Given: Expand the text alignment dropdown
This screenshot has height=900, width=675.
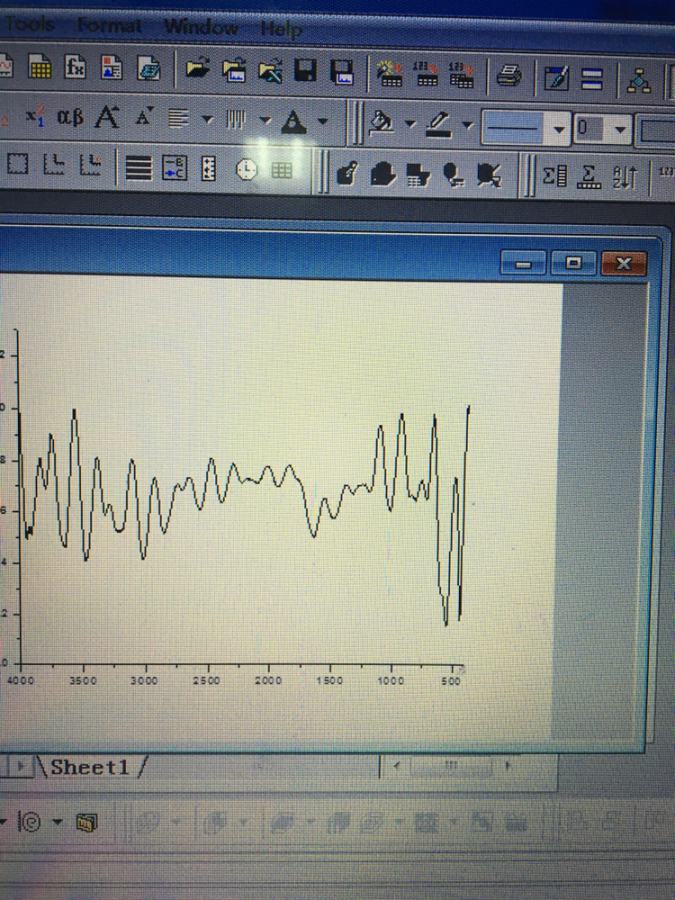Looking at the screenshot, I should (207, 119).
